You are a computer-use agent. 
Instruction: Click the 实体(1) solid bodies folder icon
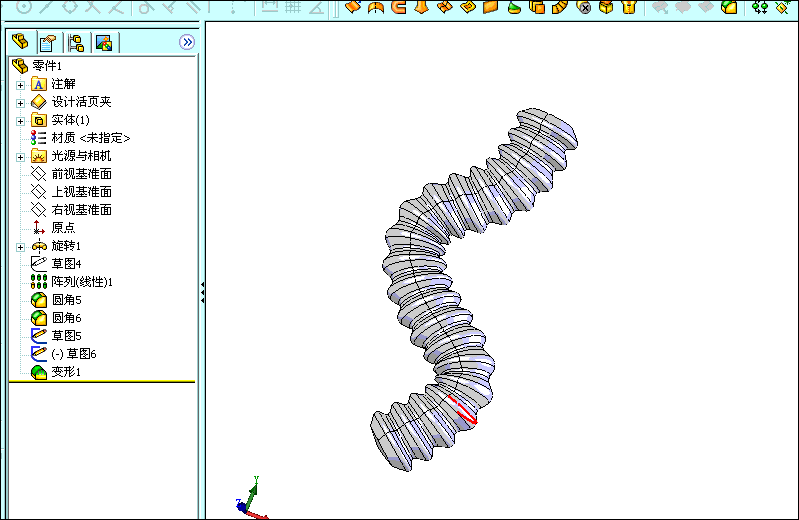[39, 120]
